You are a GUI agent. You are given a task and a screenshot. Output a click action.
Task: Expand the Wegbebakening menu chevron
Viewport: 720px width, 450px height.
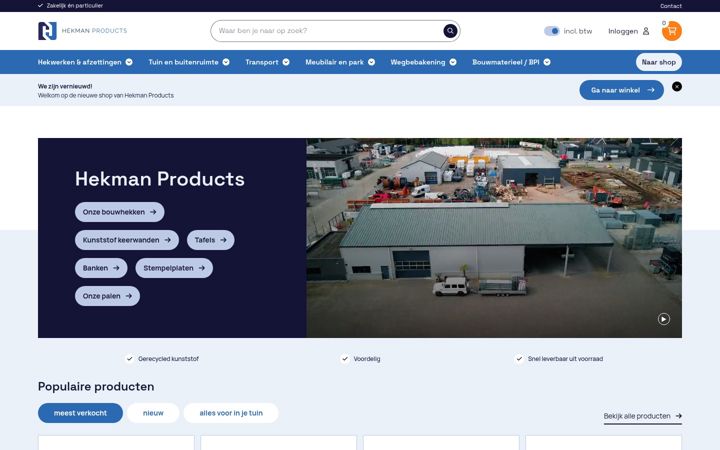click(x=453, y=62)
